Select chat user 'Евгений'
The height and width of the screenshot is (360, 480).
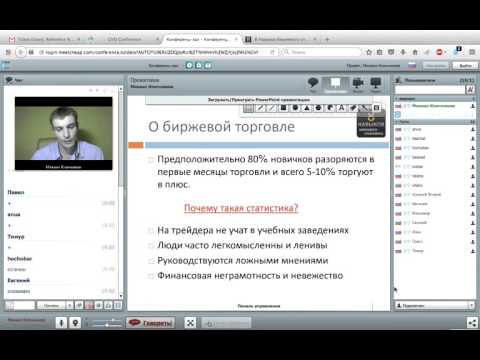coord(19,280)
